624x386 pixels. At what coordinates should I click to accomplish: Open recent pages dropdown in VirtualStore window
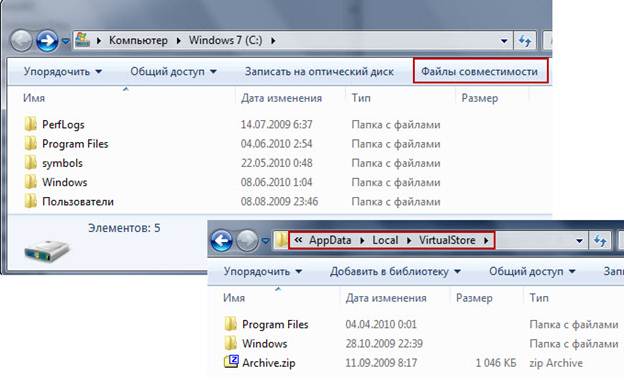265,241
